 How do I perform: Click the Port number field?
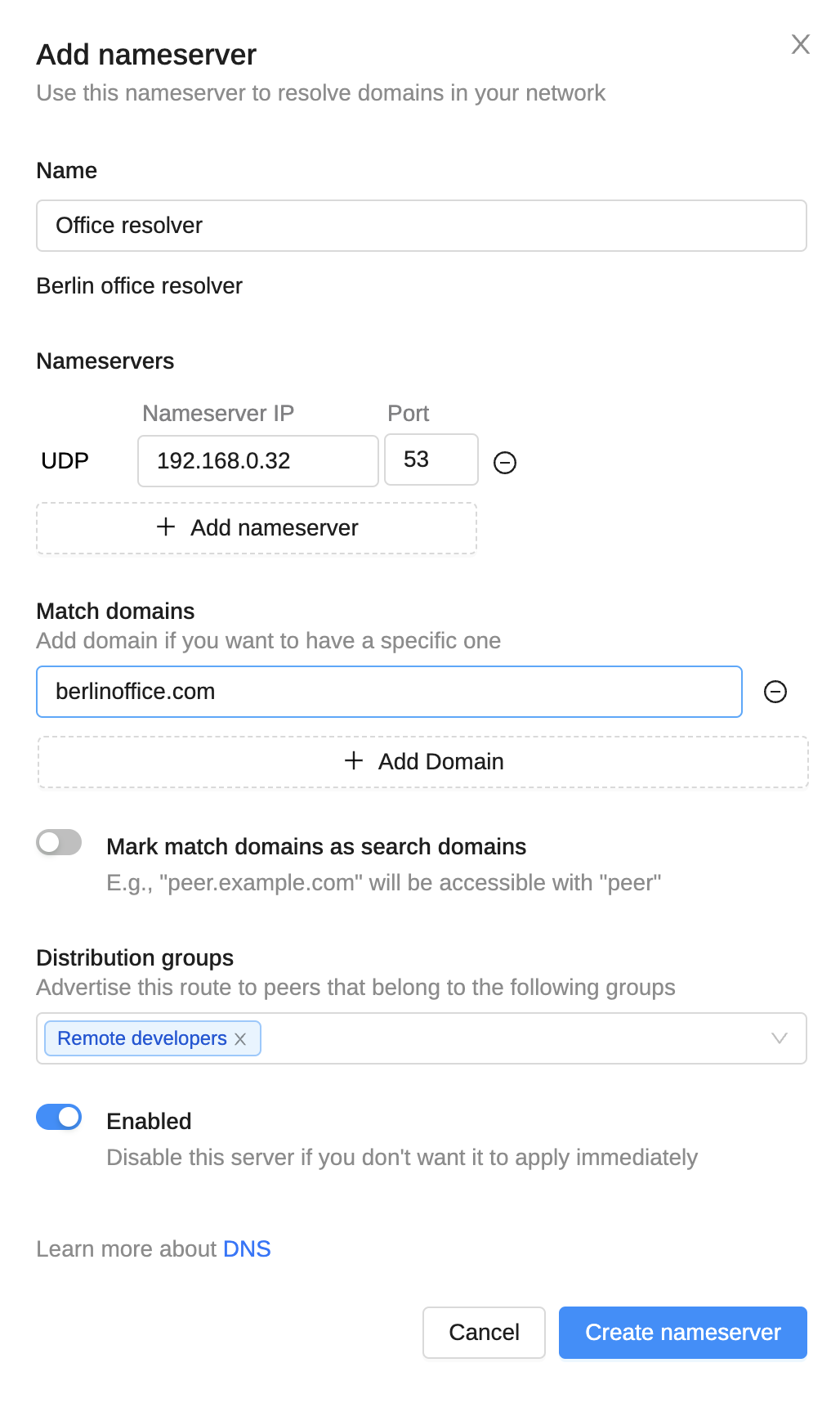click(431, 460)
